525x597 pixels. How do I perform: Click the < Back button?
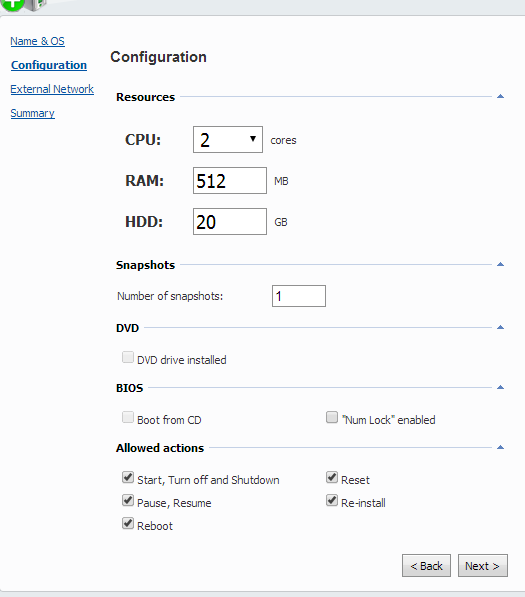click(x=426, y=566)
